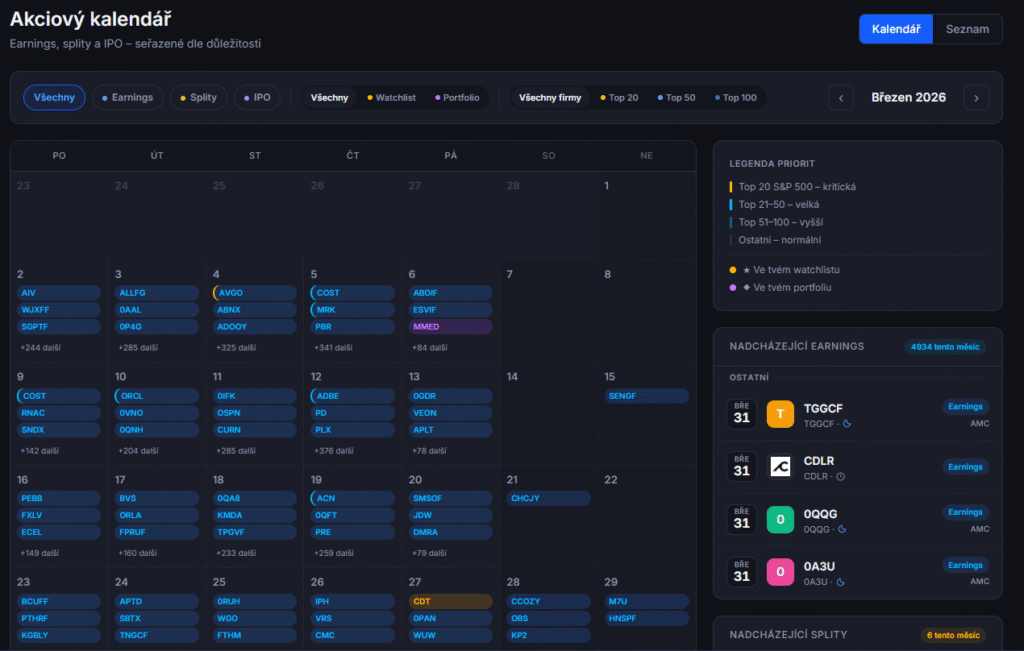Select the Kalendář view tab
The image size is (1024, 651).
pos(896,29)
